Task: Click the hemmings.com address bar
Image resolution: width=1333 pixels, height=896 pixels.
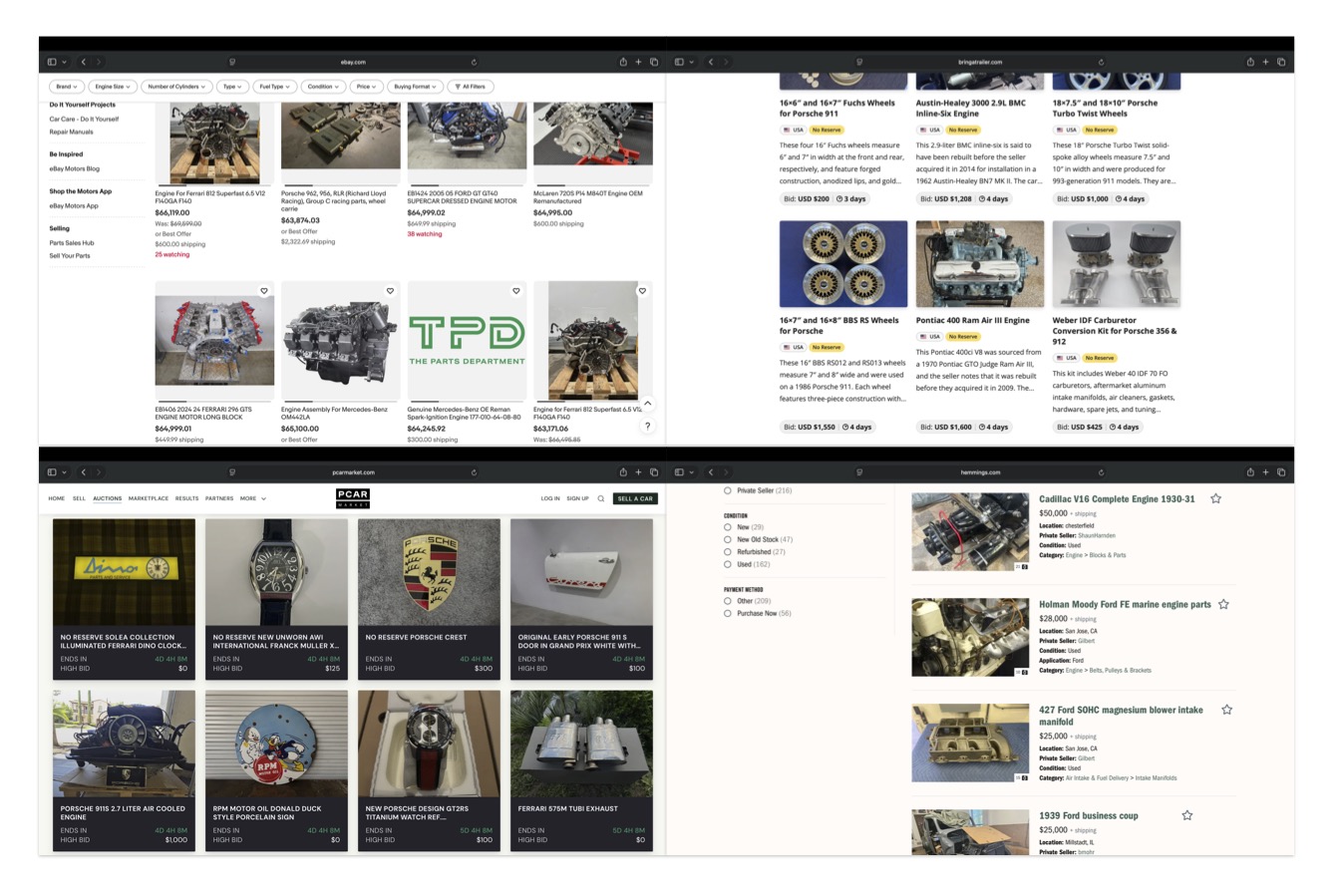Action: click(x=980, y=472)
